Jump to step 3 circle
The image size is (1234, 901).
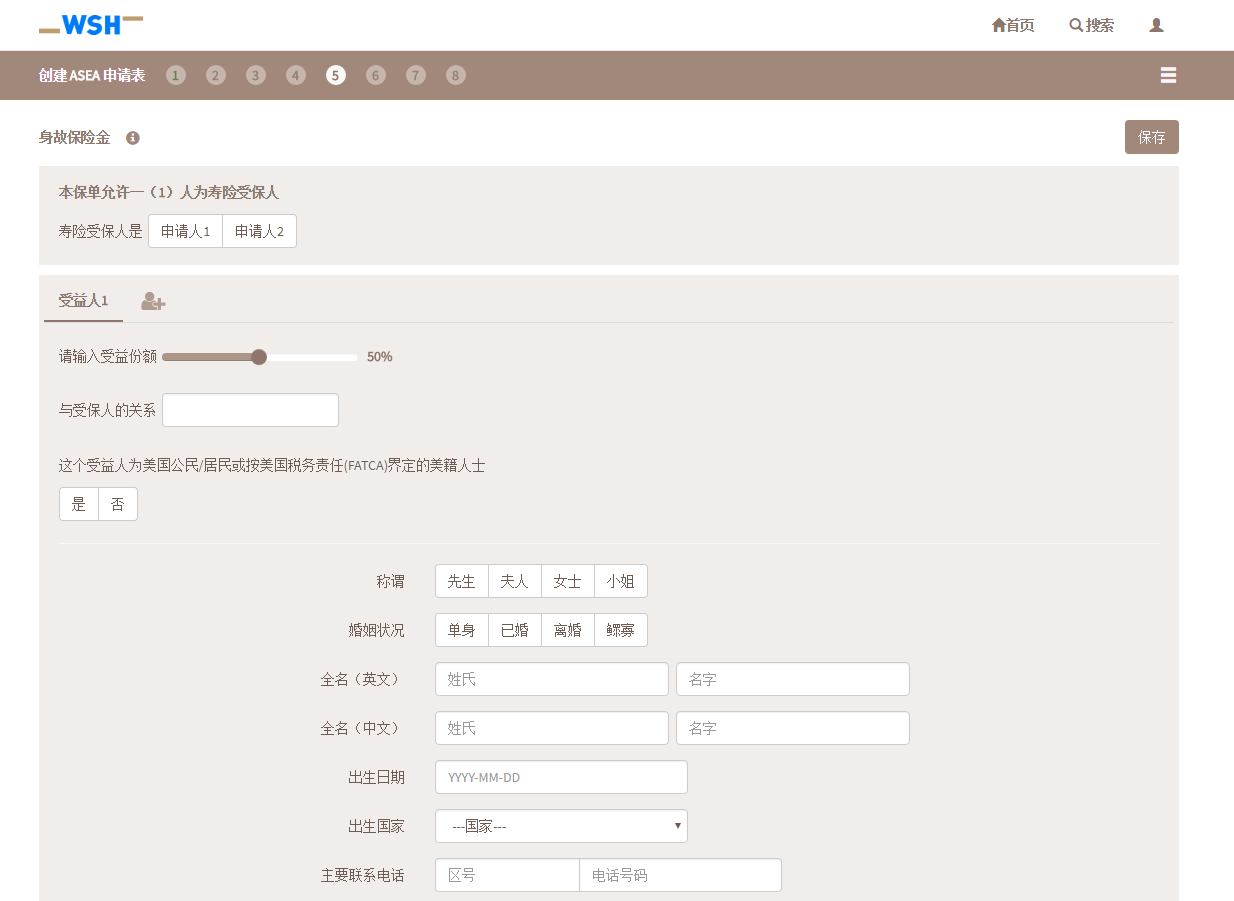(x=256, y=75)
